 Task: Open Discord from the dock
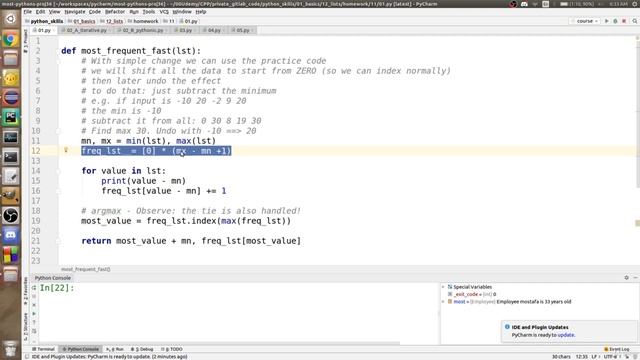pos(11,235)
